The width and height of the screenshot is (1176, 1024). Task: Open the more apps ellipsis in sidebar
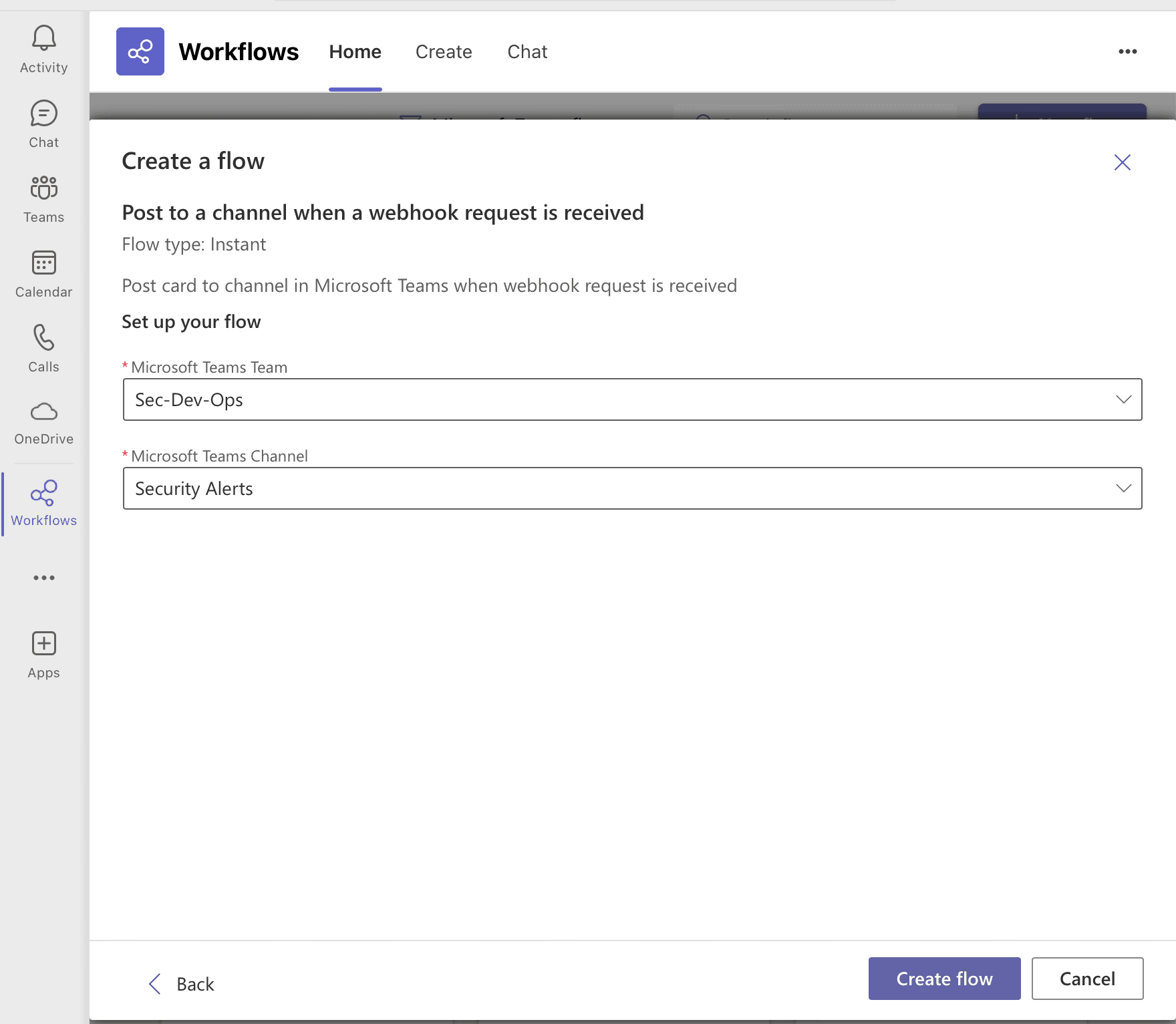coord(43,578)
